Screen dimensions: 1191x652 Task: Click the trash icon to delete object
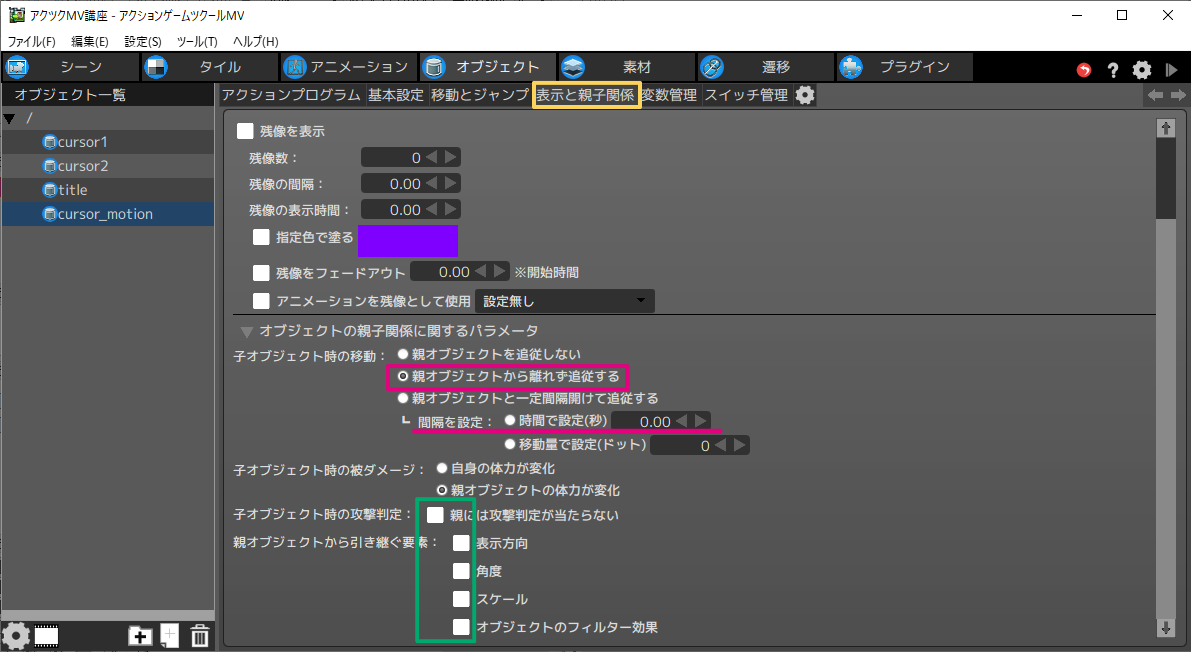[x=199, y=636]
